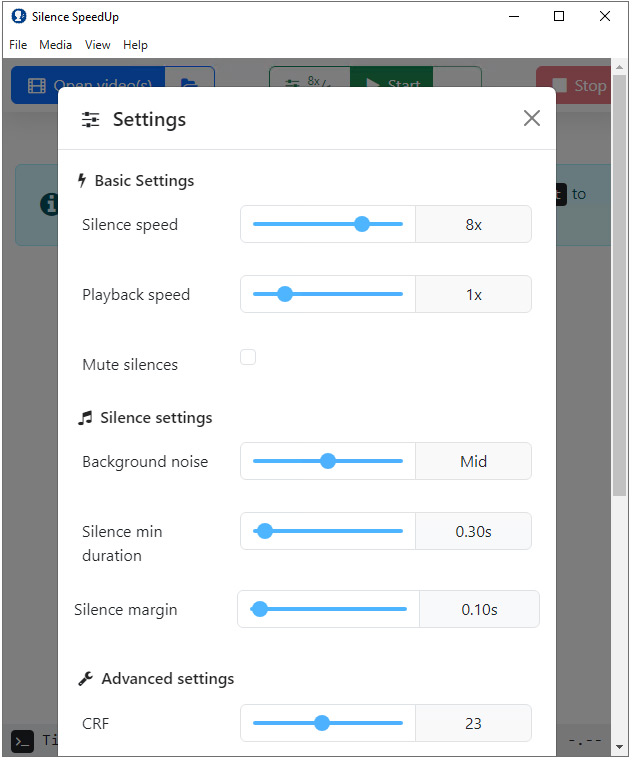This screenshot has width=632, height=761.
Task: Click the Silence speed slider handle
Action: click(x=362, y=224)
